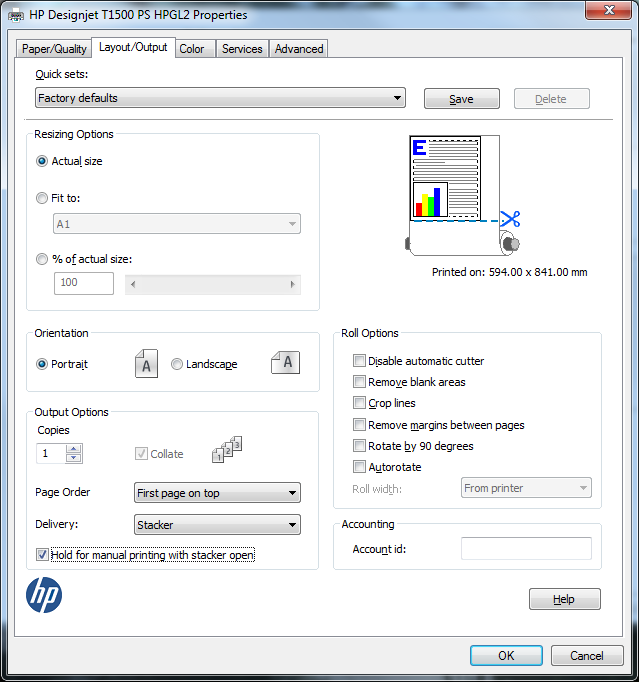Viewport: 639px width, 682px height.
Task: Select Actual size radio button
Action: [42, 161]
